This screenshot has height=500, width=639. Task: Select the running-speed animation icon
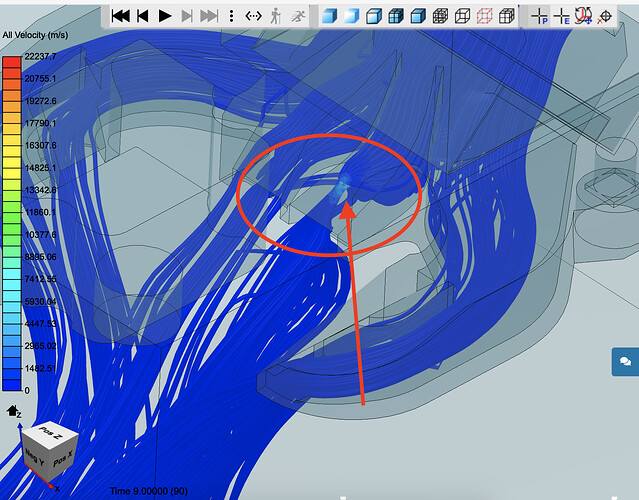(298, 16)
